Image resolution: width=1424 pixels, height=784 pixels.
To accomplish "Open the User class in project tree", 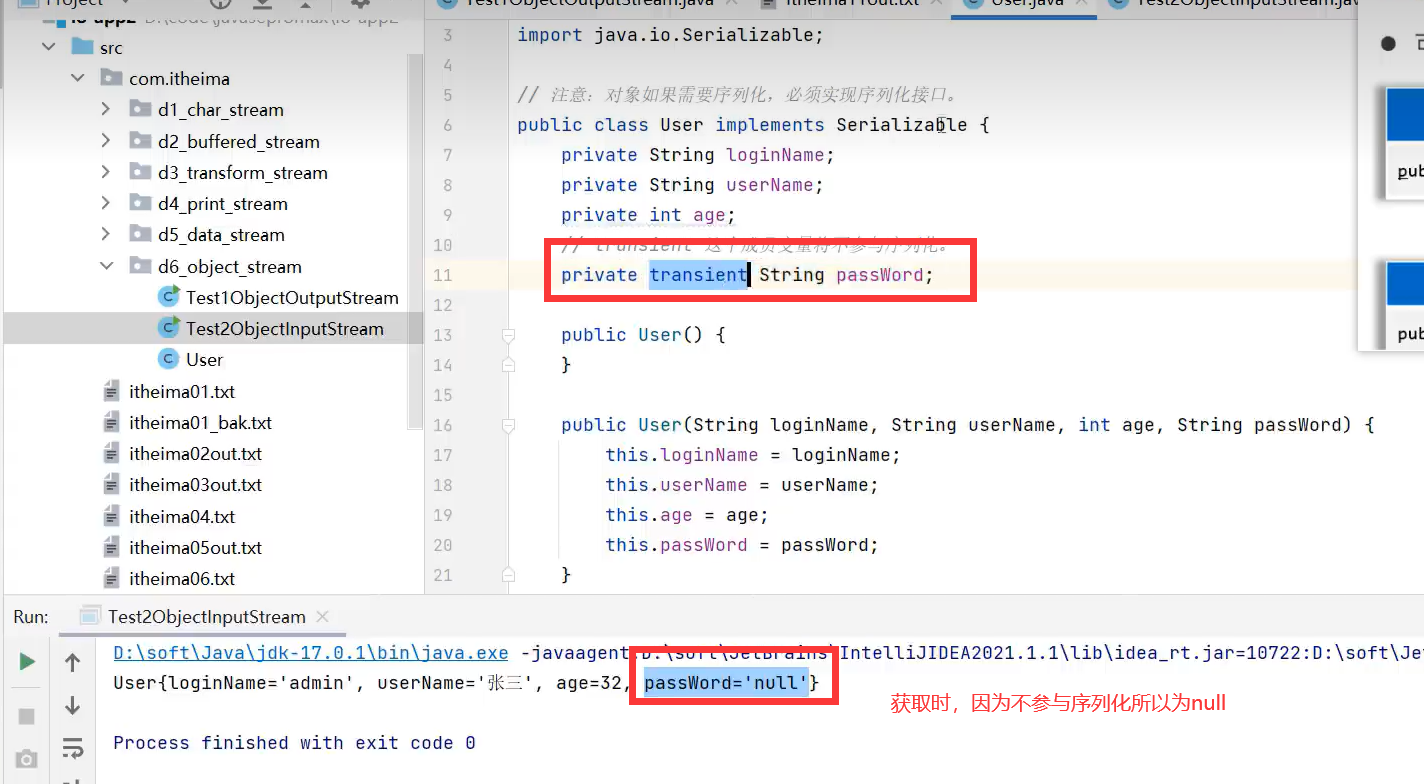I will click(x=204, y=359).
